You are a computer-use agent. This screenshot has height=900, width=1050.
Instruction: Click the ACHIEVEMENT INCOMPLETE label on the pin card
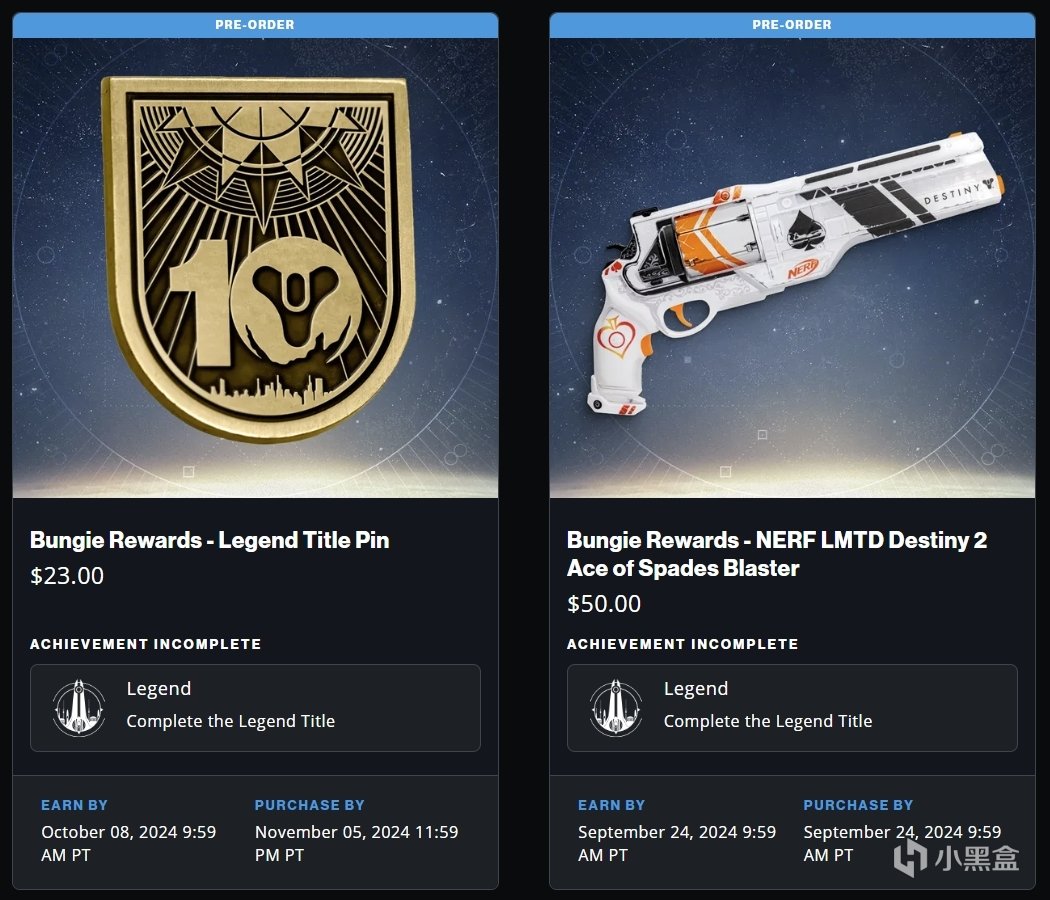point(145,644)
